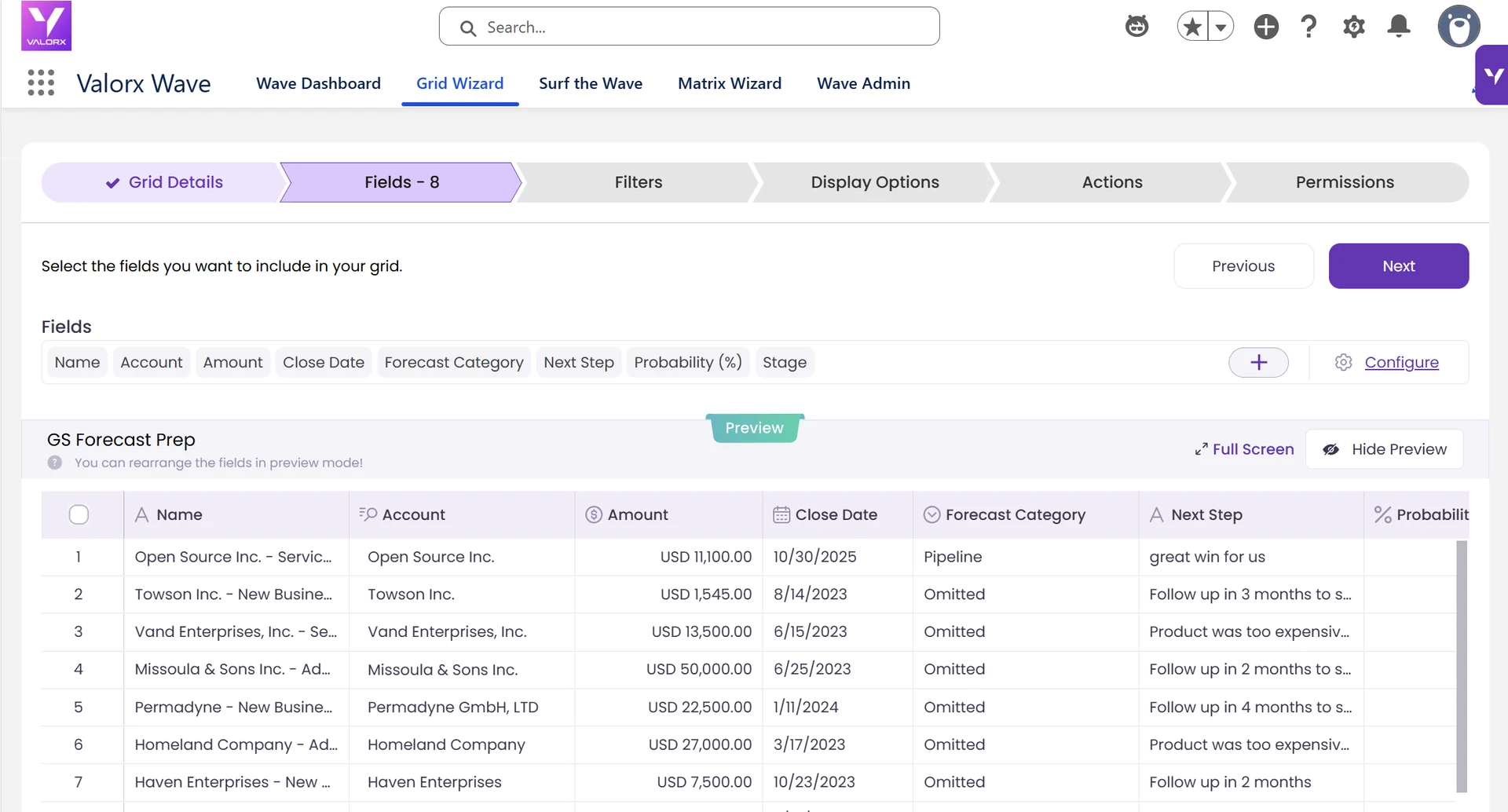
Task: Click the Next Step column header
Action: pyautogui.click(x=1250, y=515)
